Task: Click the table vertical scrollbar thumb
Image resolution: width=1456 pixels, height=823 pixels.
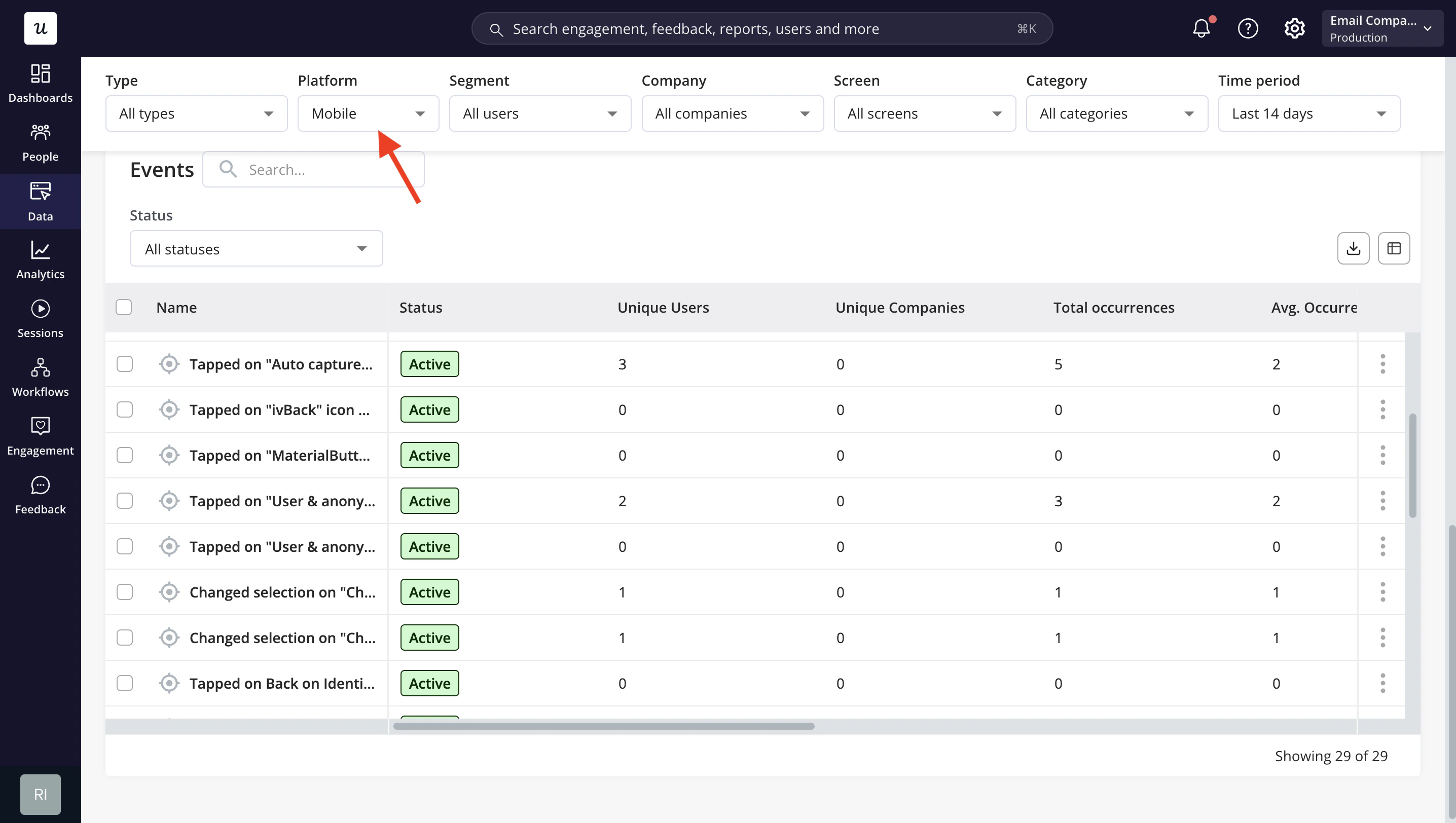Action: coord(1412,465)
